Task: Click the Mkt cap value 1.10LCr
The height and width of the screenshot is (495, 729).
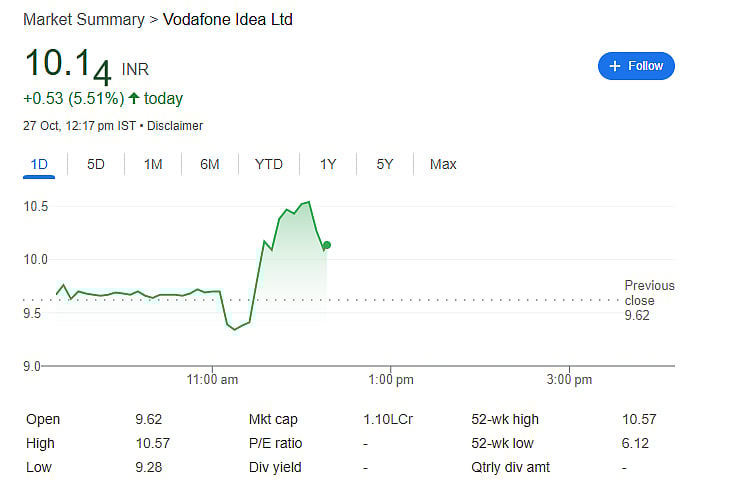Action: 385,420
